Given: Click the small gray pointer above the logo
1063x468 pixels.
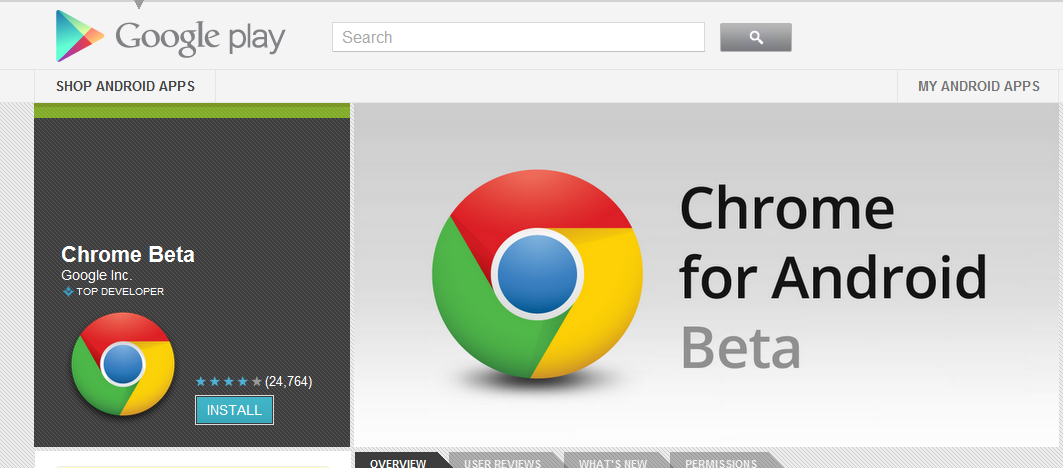Looking at the screenshot, I should (x=139, y=5).
